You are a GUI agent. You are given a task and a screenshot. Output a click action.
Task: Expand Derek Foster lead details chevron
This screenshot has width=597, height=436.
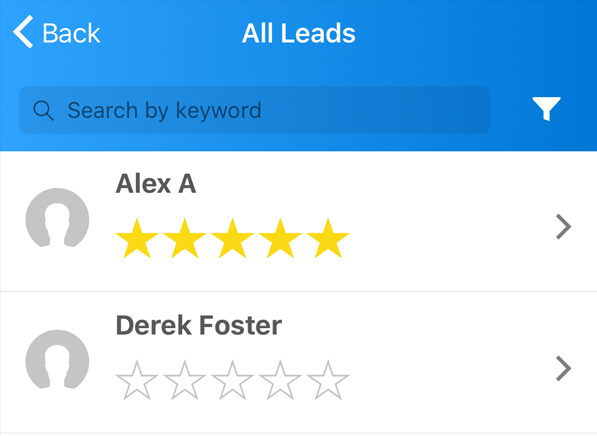[x=563, y=368]
